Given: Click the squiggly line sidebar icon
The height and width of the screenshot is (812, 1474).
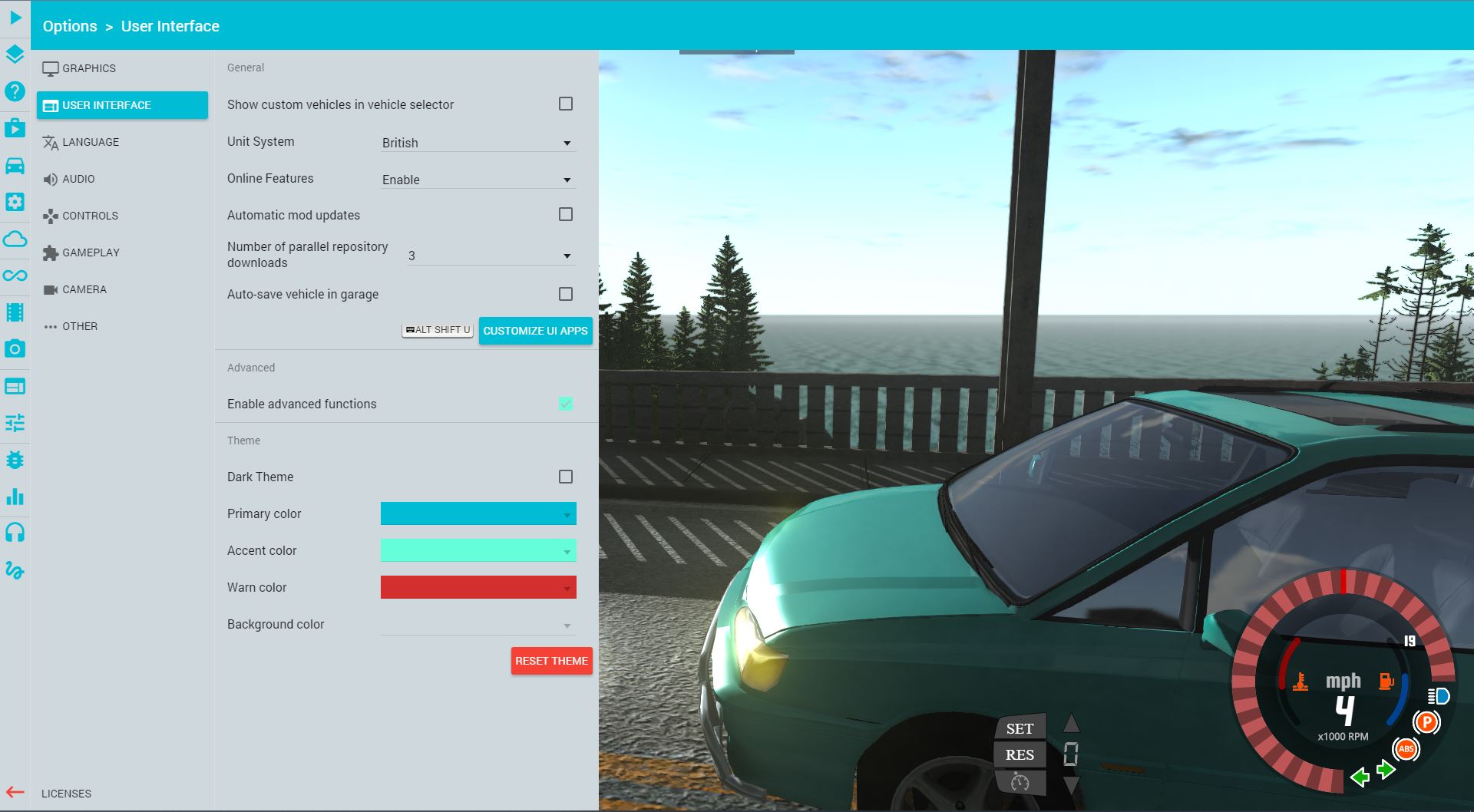Looking at the screenshot, I should tap(15, 570).
